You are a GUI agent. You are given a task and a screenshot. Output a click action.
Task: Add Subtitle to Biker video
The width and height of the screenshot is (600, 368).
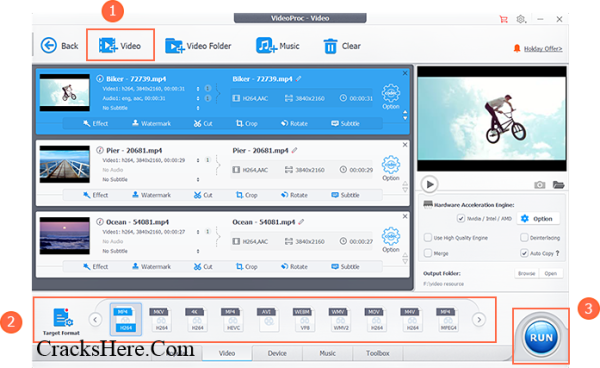(345, 124)
